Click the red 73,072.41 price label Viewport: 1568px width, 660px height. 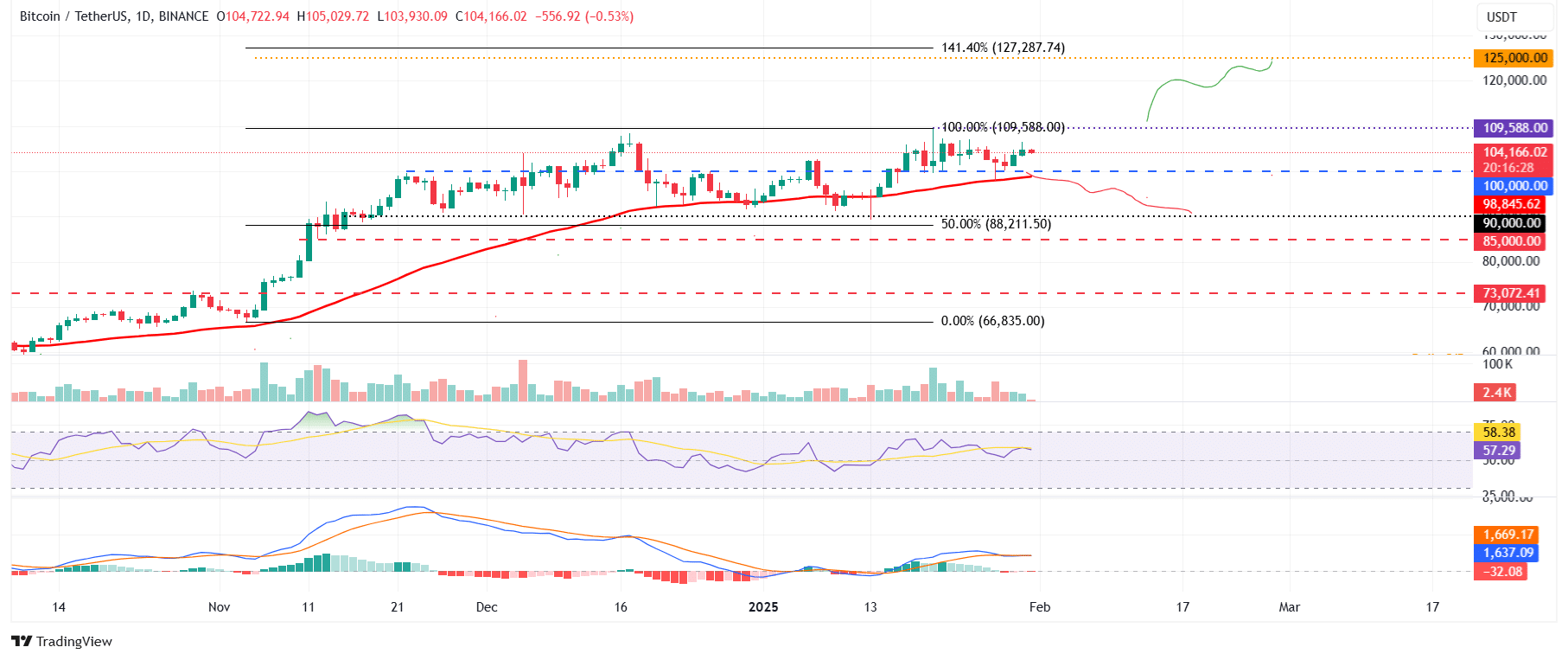[x=1510, y=293]
